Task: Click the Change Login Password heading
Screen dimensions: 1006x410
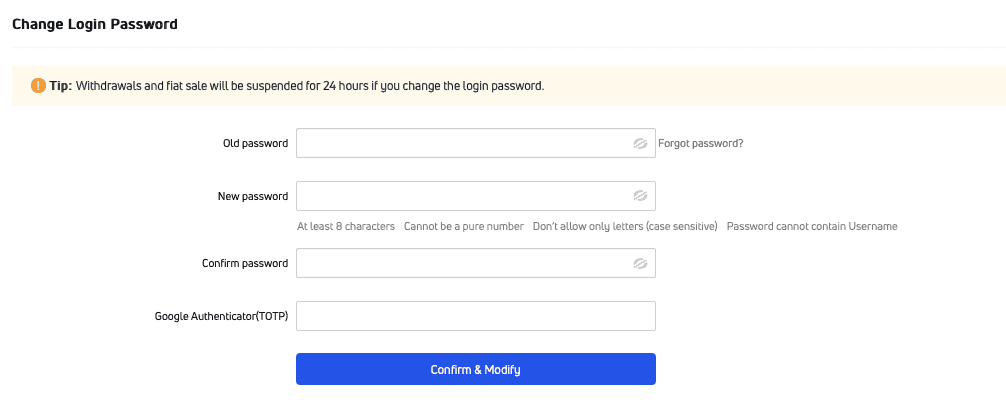Action: coord(94,23)
